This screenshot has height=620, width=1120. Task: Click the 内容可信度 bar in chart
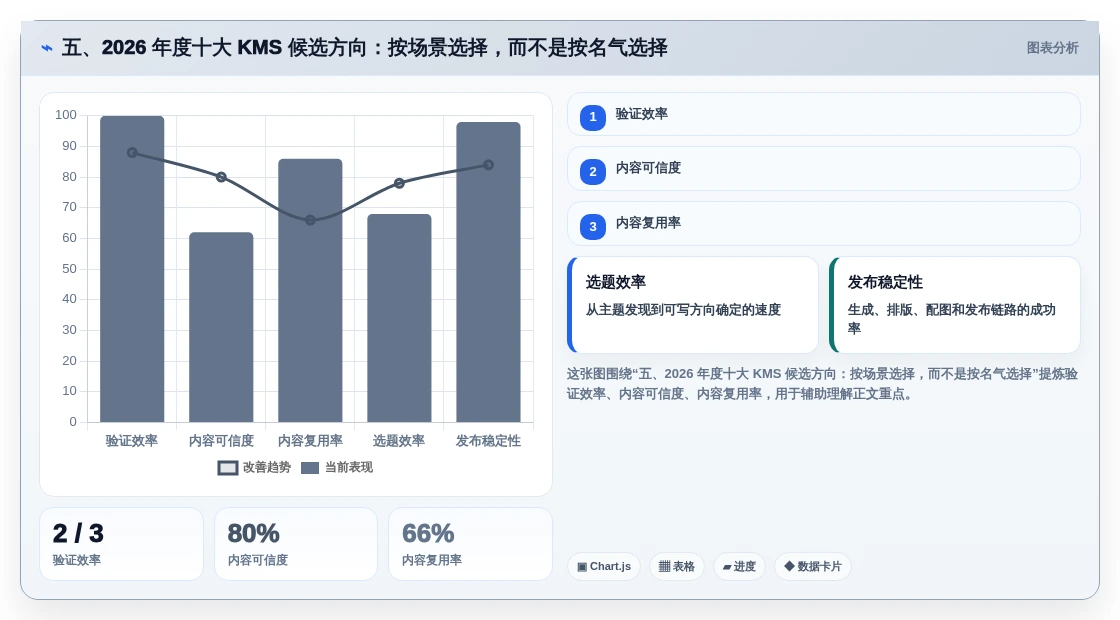(221, 327)
